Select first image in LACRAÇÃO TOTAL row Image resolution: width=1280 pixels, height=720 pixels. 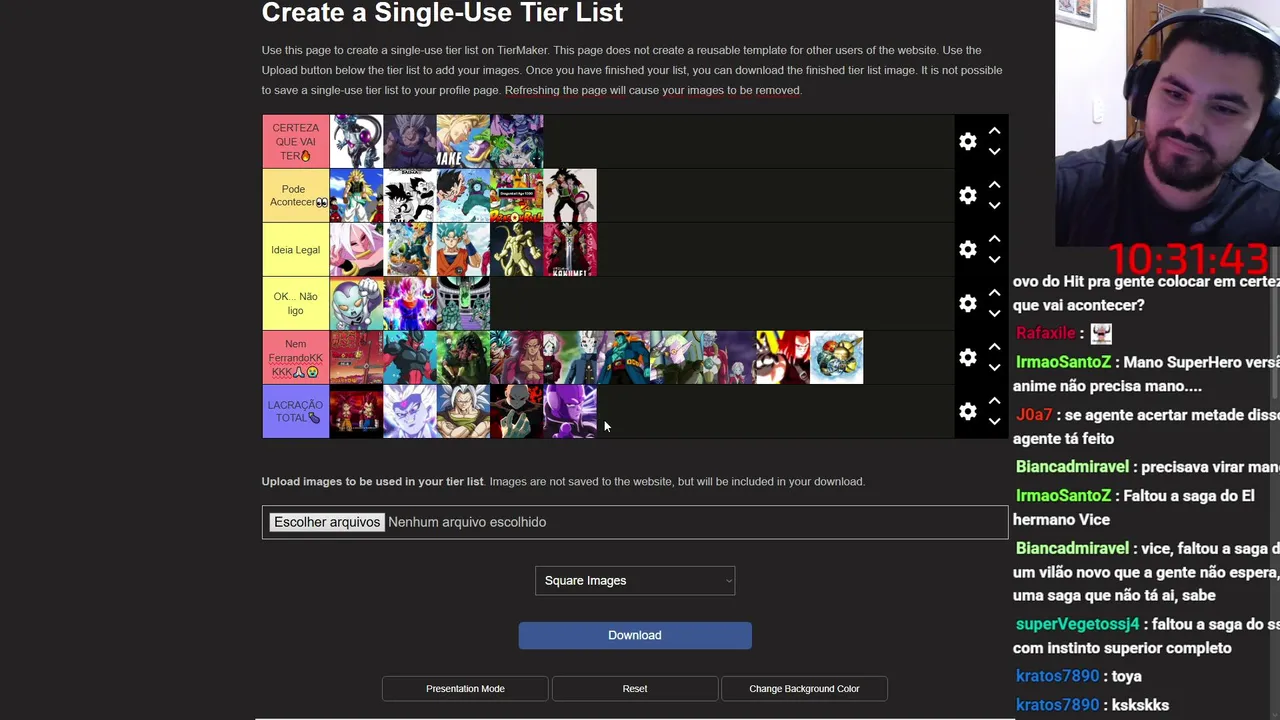click(x=357, y=411)
